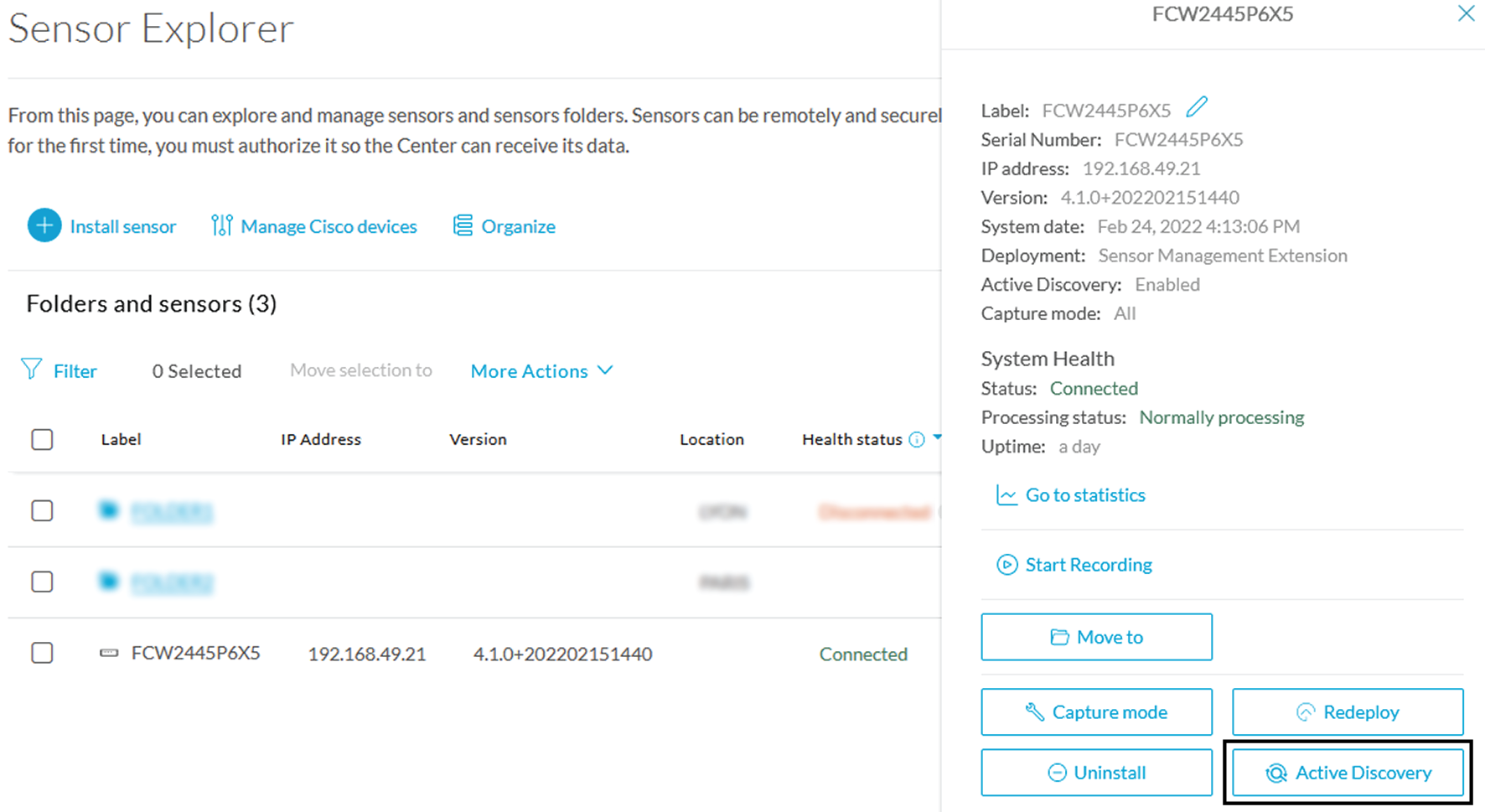Open the More Actions dropdown
This screenshot has height=812, width=1485.
[x=541, y=370]
